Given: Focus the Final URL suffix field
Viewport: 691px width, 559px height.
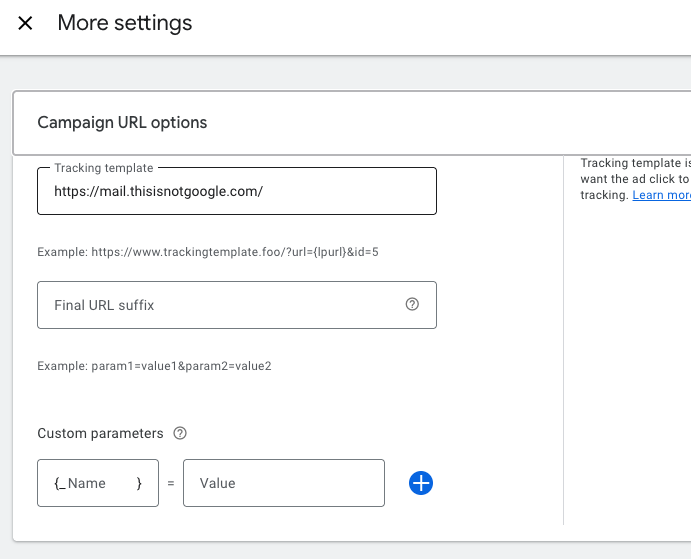Looking at the screenshot, I should coord(220,305).
